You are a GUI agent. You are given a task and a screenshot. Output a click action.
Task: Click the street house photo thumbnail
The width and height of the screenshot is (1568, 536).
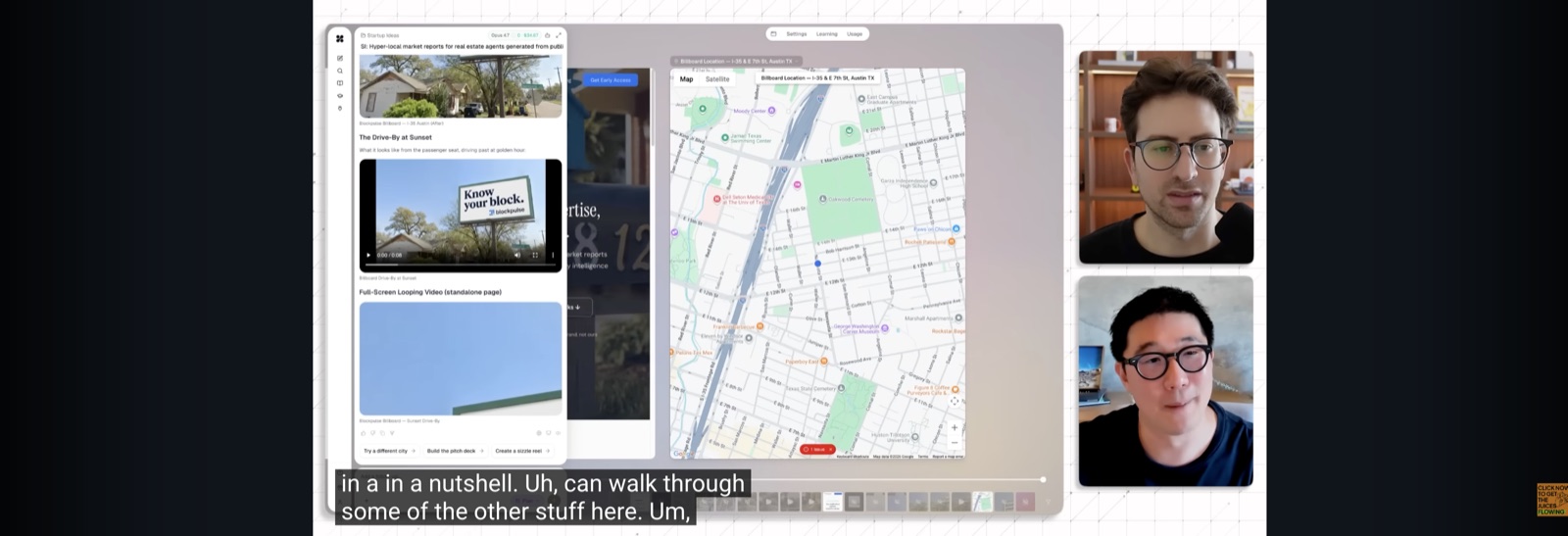(461, 85)
